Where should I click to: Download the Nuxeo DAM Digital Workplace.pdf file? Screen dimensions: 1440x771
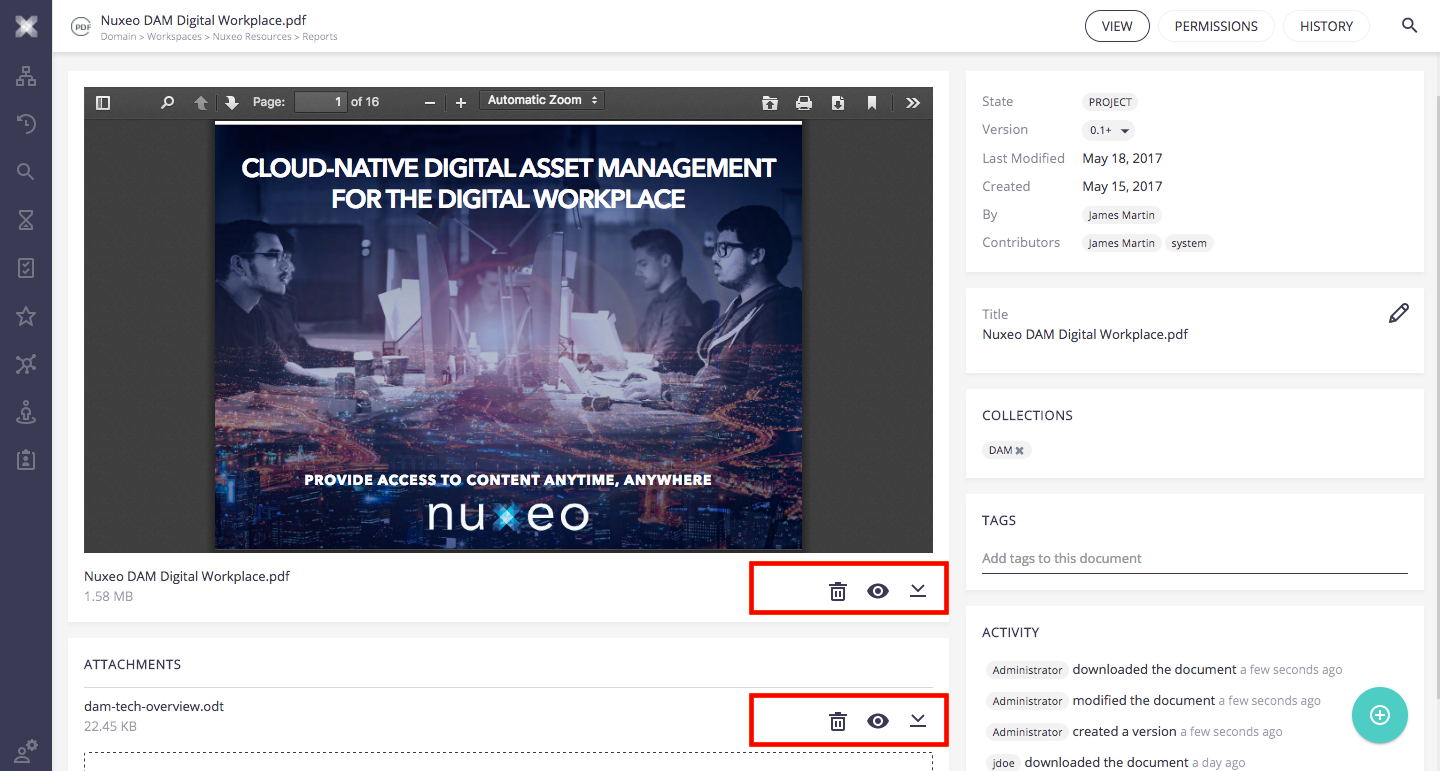click(x=918, y=591)
